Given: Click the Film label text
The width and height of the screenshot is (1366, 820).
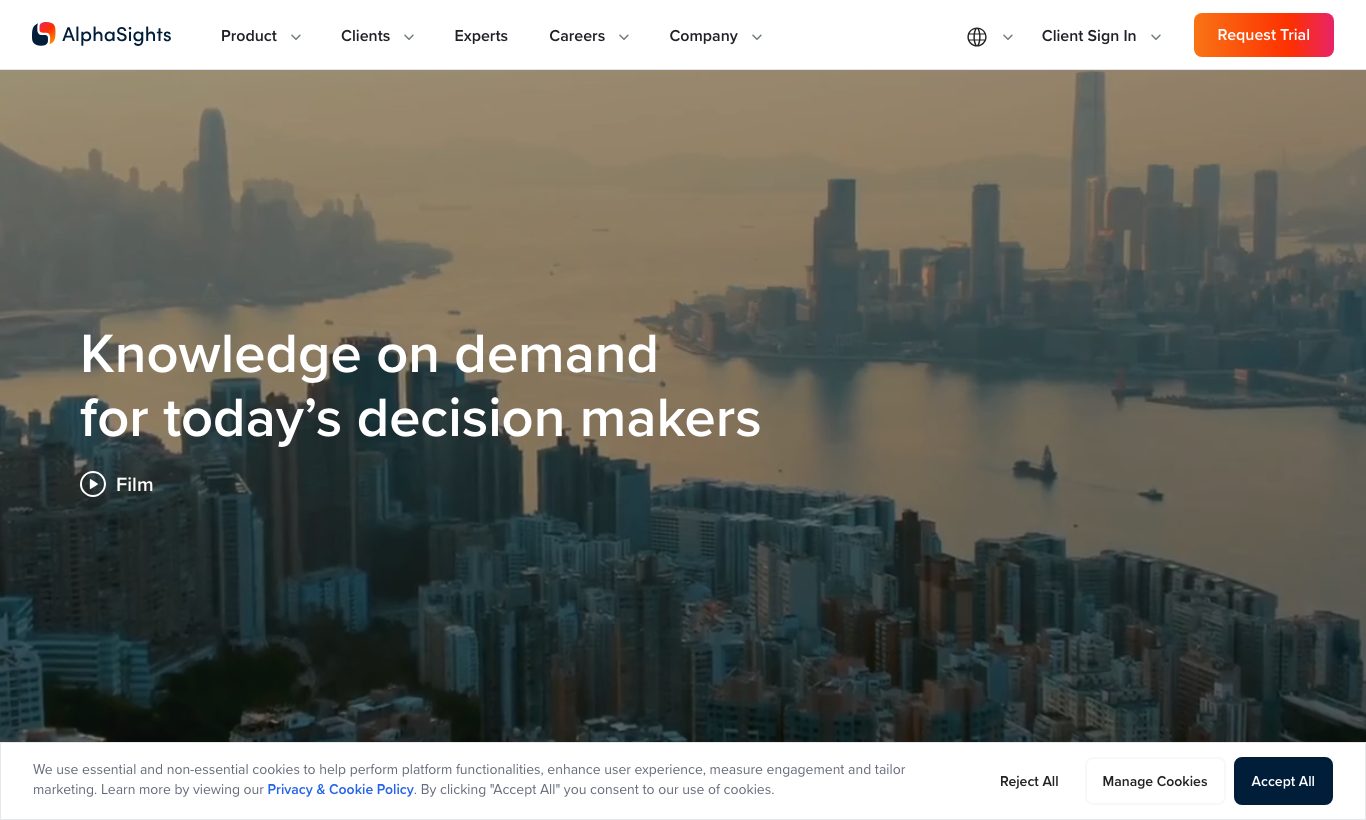Looking at the screenshot, I should (134, 484).
